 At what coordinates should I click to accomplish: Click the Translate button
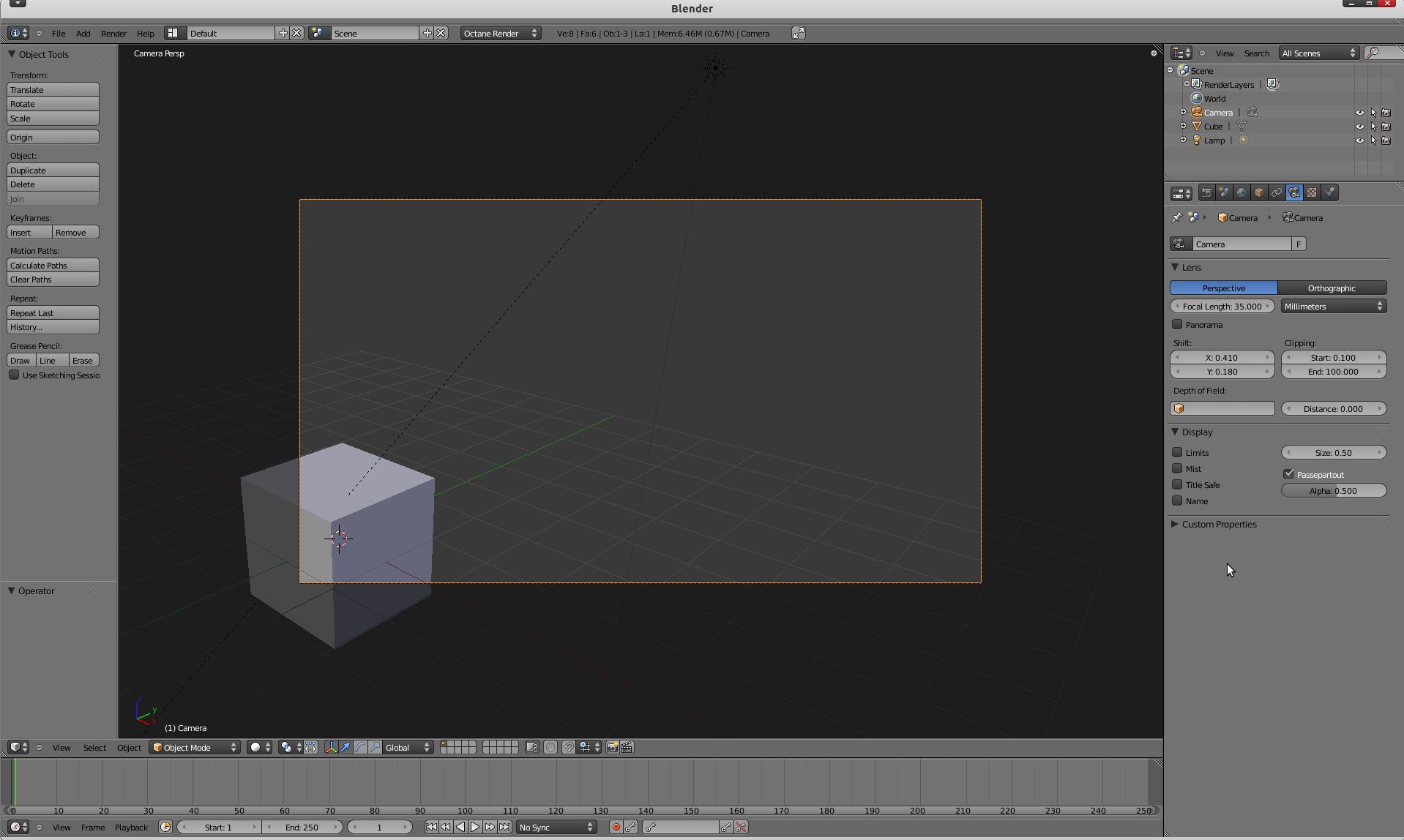[53, 90]
